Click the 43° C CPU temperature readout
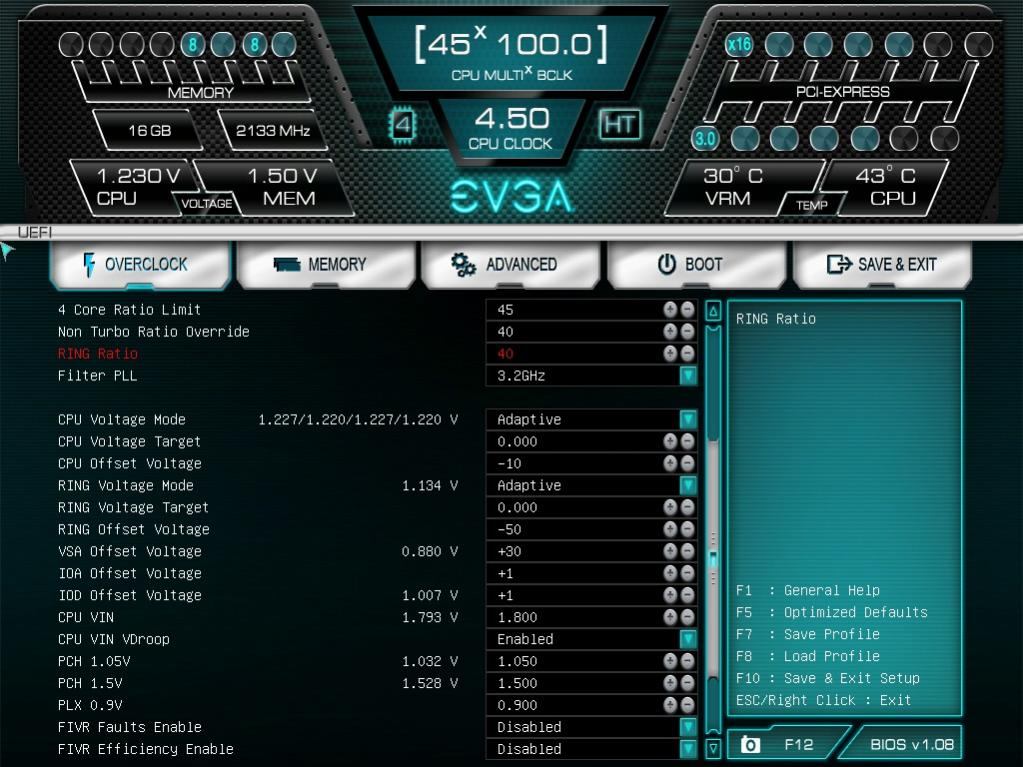 [885, 187]
